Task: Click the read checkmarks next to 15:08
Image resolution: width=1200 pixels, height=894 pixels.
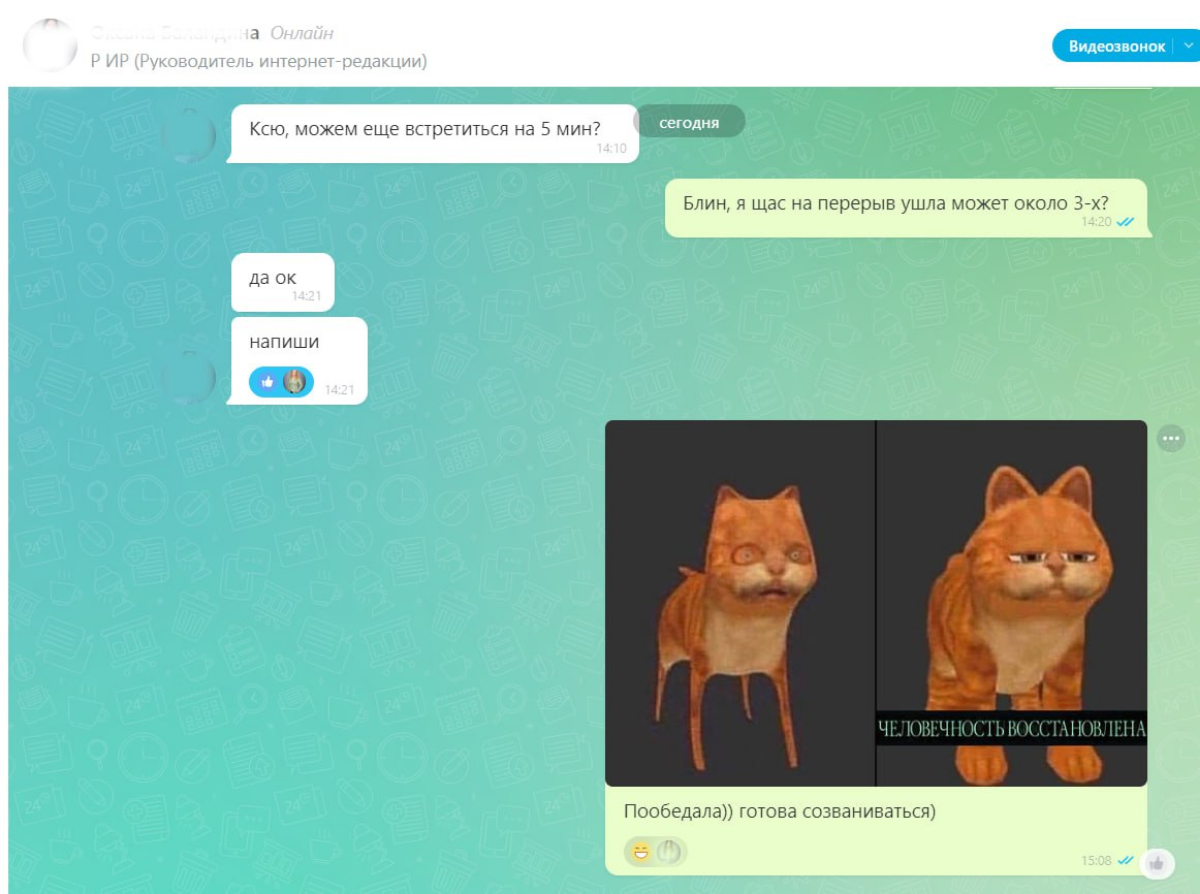Action: pos(1126,860)
